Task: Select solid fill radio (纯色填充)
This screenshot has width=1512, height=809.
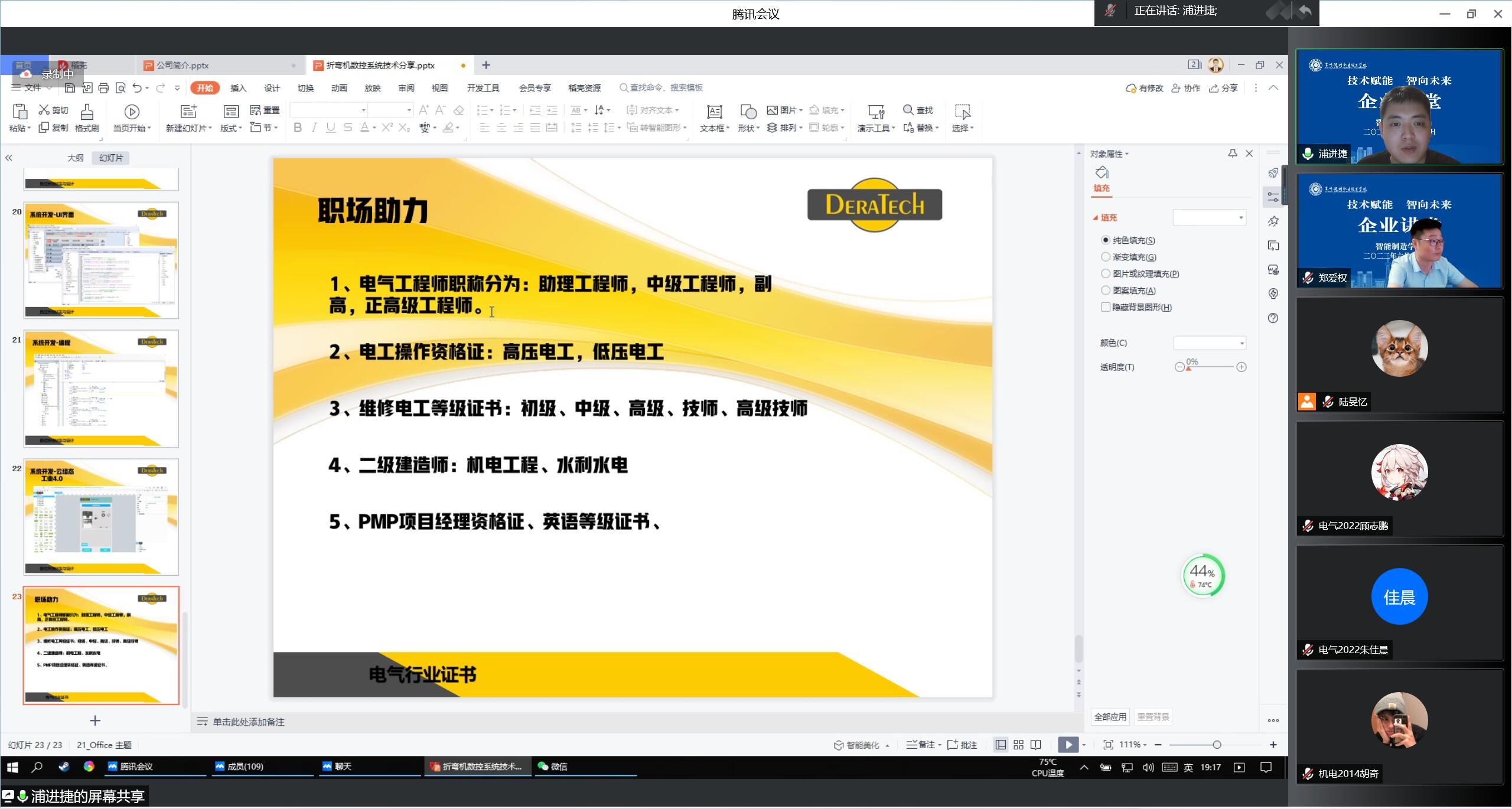Action: 1106,240
